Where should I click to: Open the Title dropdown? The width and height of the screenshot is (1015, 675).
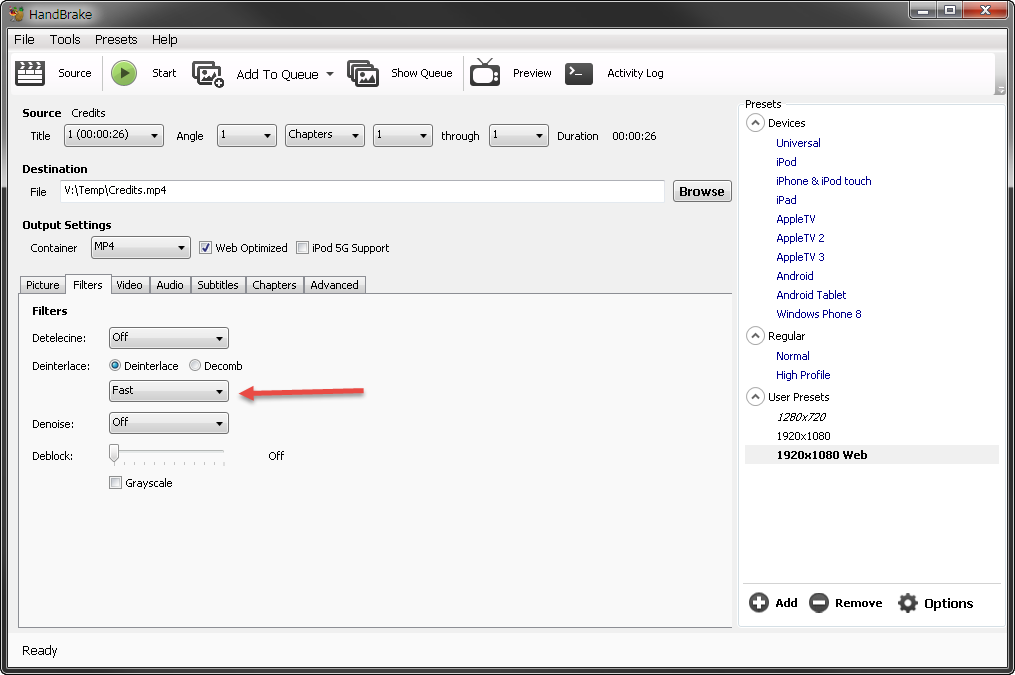(114, 135)
